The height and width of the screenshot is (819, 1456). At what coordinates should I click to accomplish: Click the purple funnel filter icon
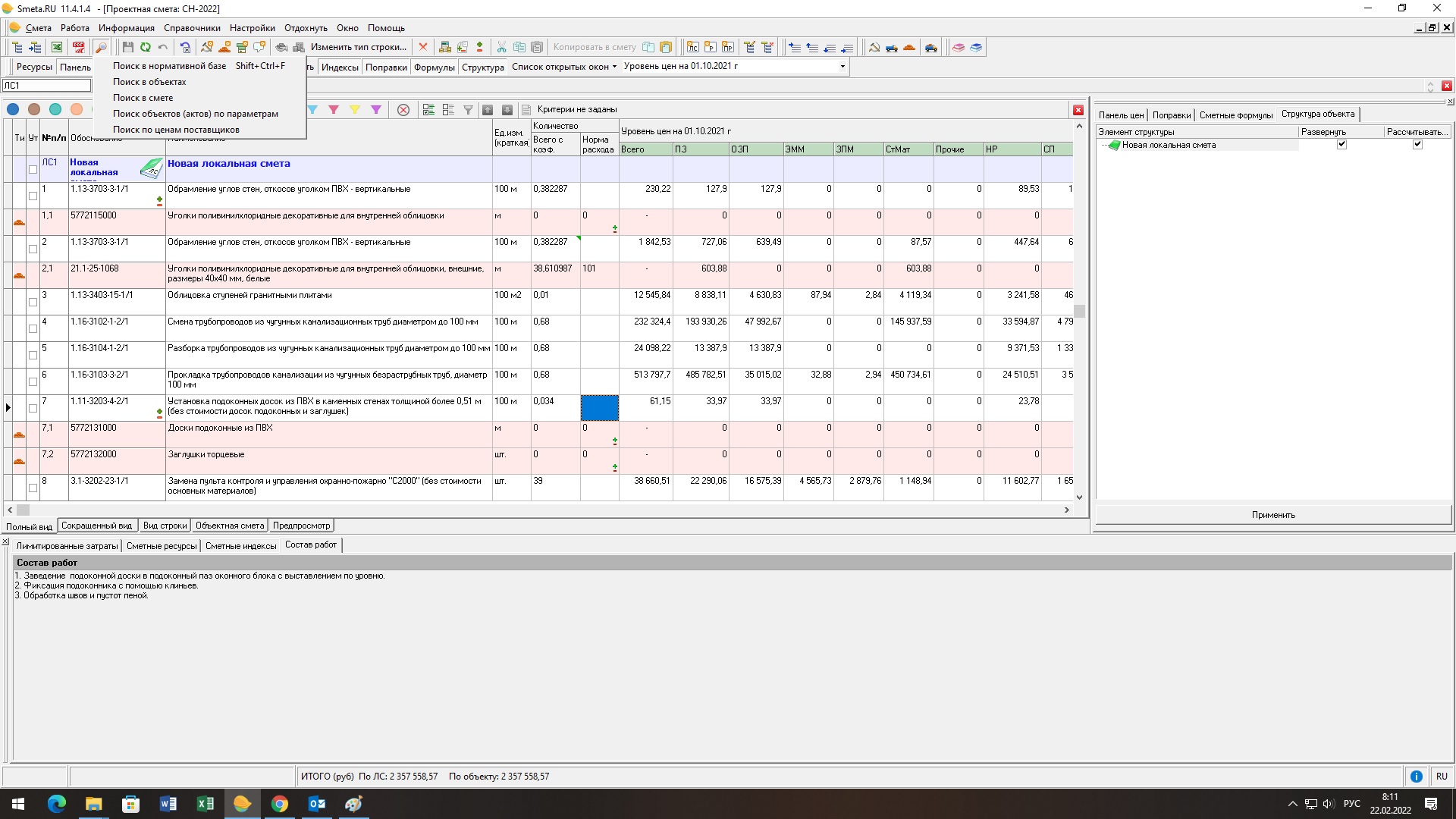376,110
